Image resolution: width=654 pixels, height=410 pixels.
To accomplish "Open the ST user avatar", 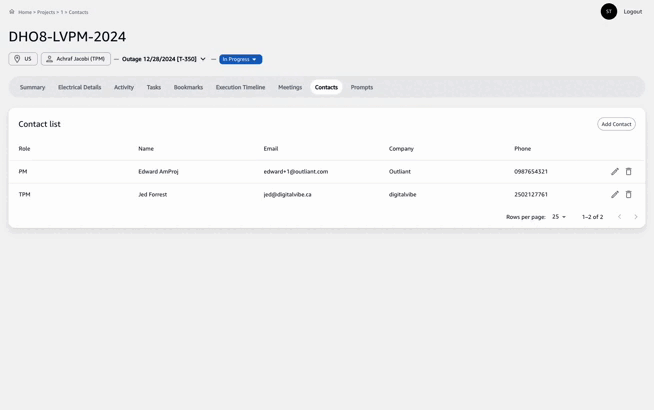I will 609,12.
